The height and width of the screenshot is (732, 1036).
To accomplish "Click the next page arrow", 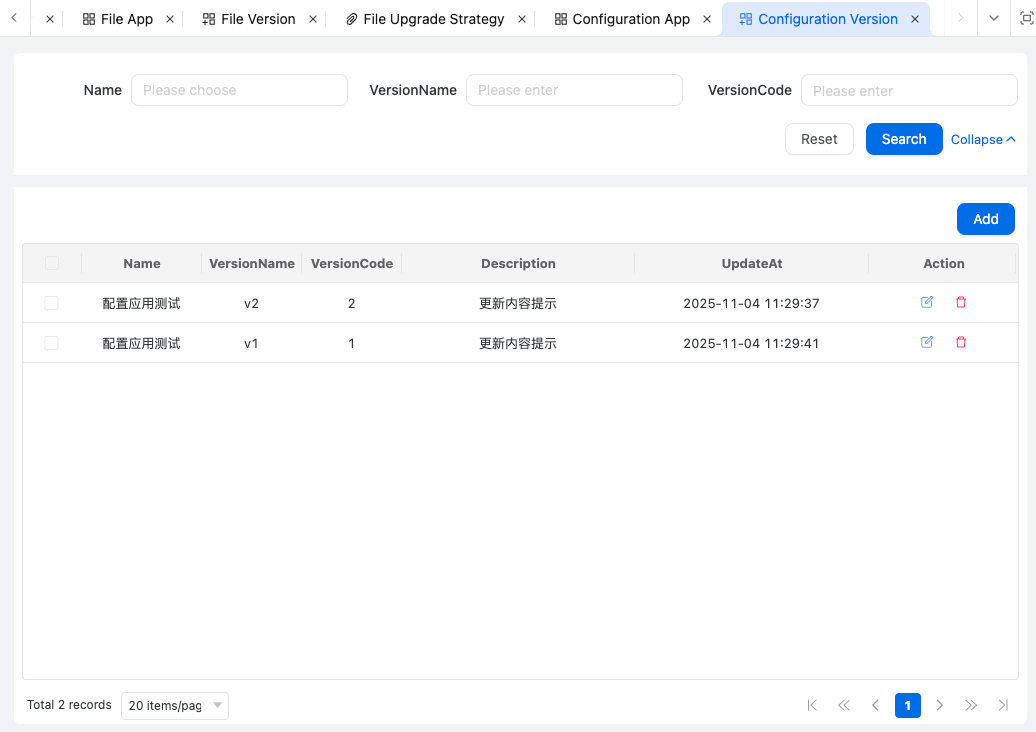I will [x=939, y=705].
